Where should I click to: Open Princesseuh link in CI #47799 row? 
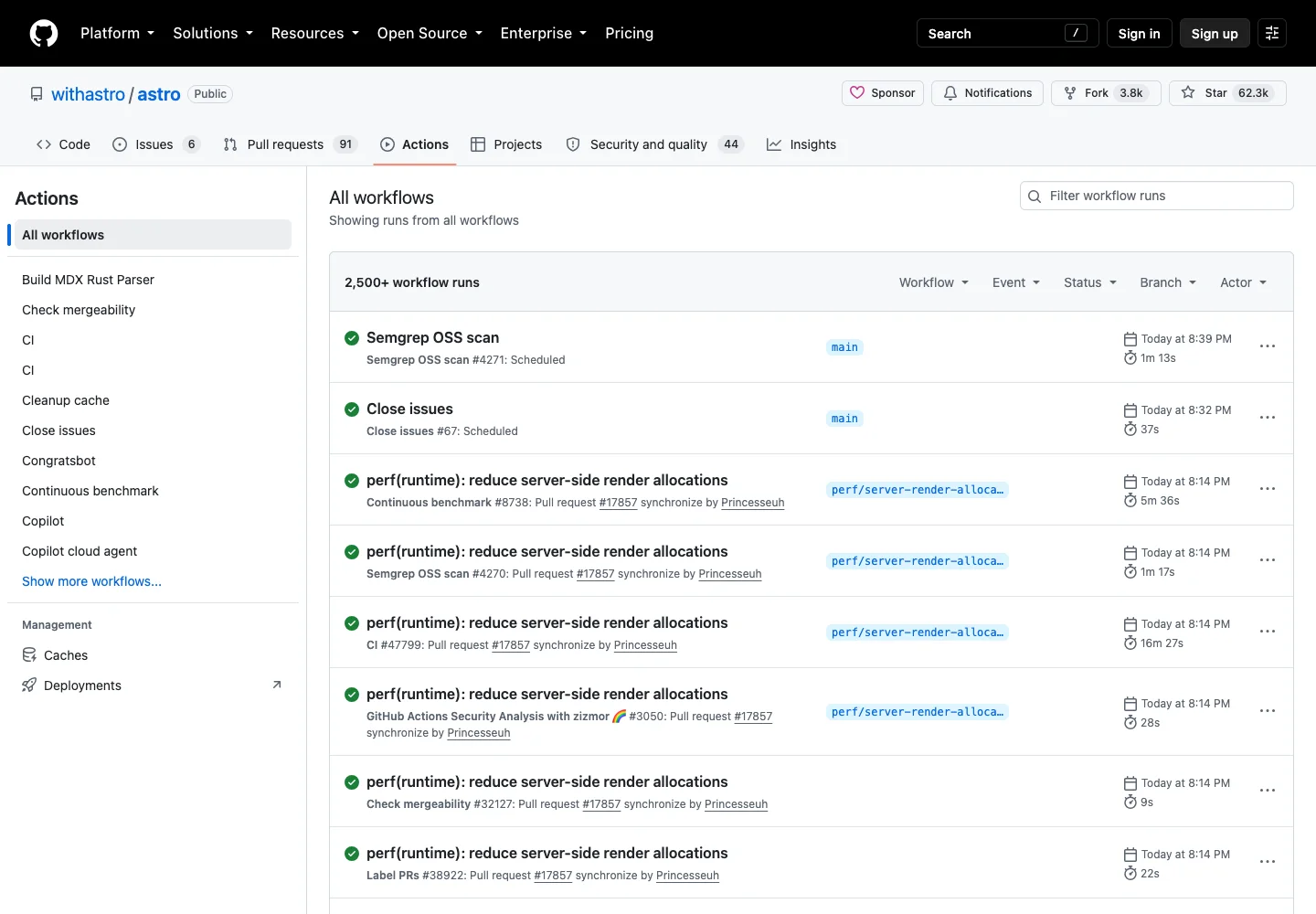tap(645, 645)
